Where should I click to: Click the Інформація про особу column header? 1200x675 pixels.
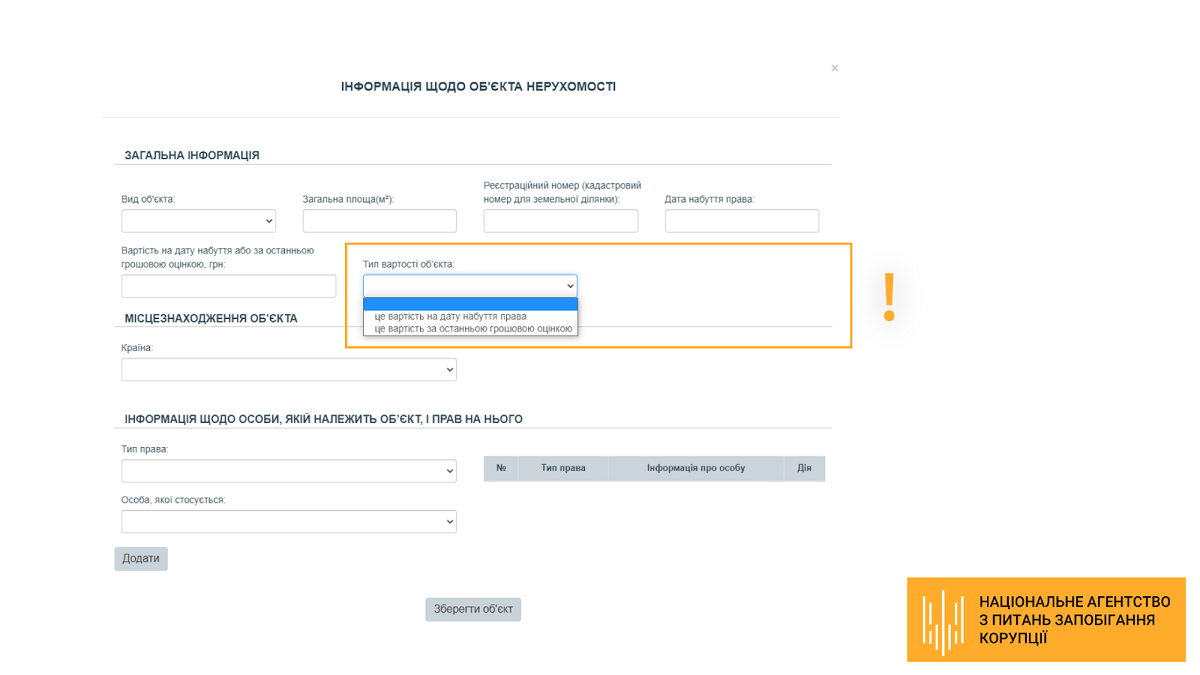[x=695, y=468]
